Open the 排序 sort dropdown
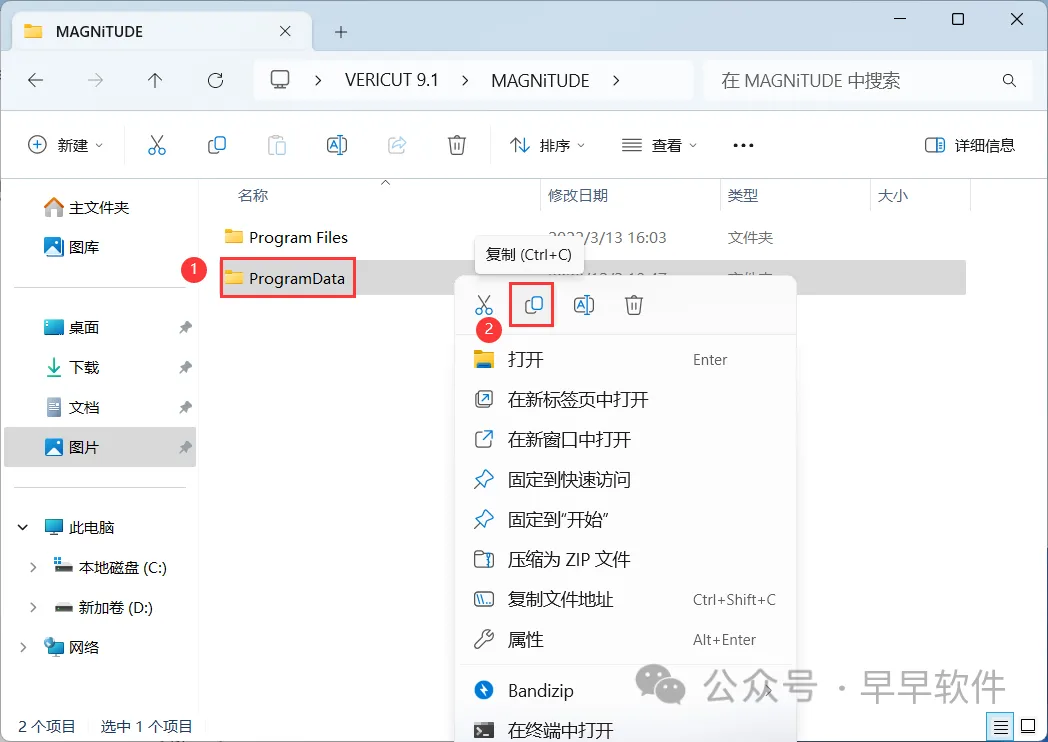The height and width of the screenshot is (742, 1048). click(x=547, y=145)
